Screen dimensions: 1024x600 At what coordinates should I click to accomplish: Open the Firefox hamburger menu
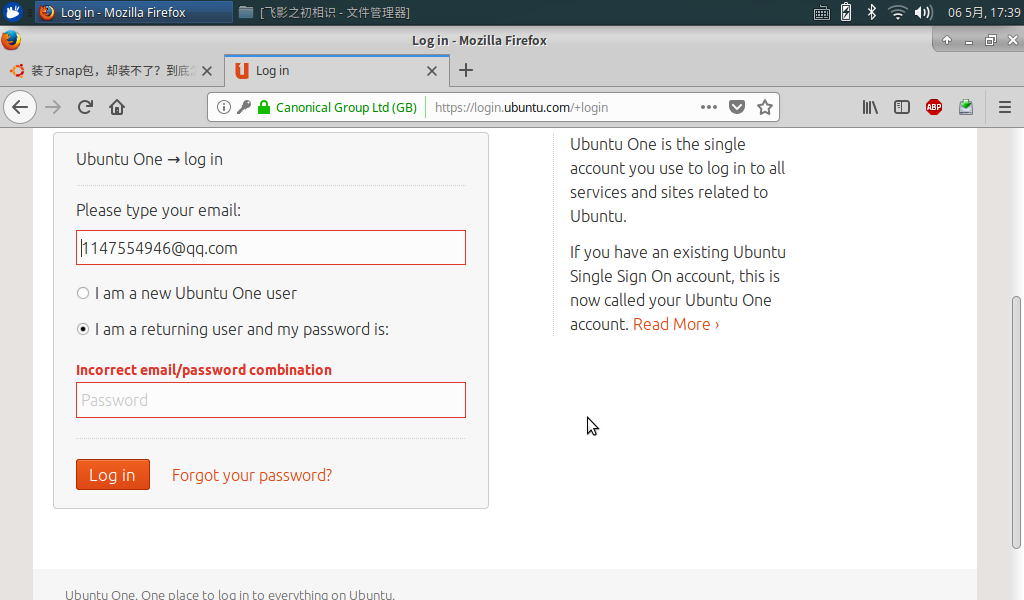click(1004, 107)
